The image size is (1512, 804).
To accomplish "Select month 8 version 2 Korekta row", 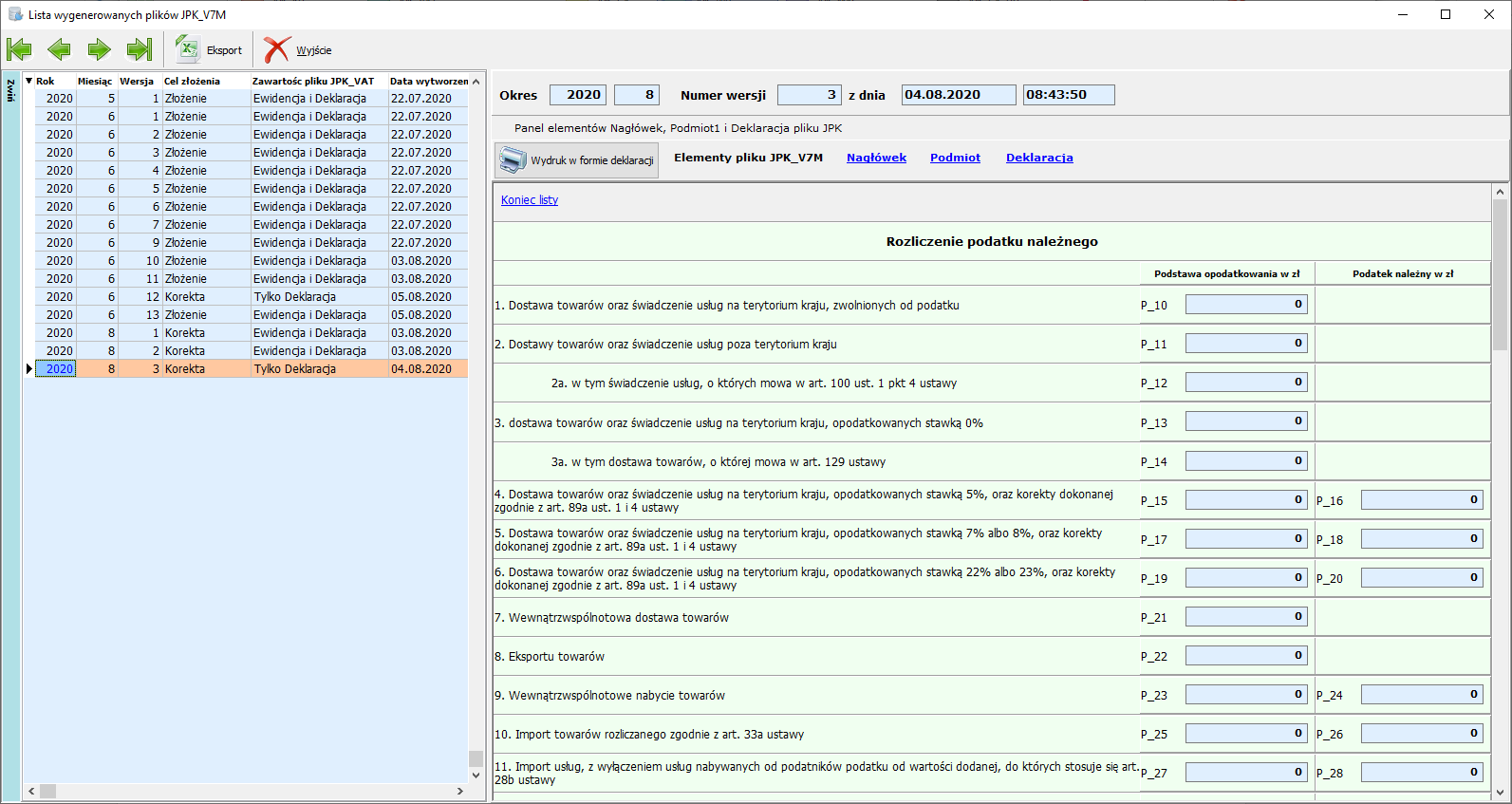I will 252,351.
